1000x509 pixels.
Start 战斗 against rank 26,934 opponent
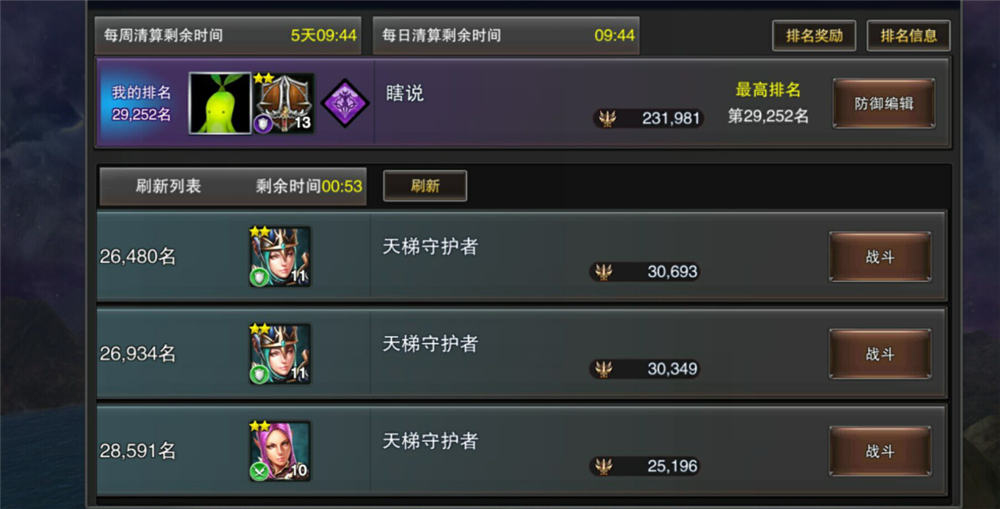point(879,354)
